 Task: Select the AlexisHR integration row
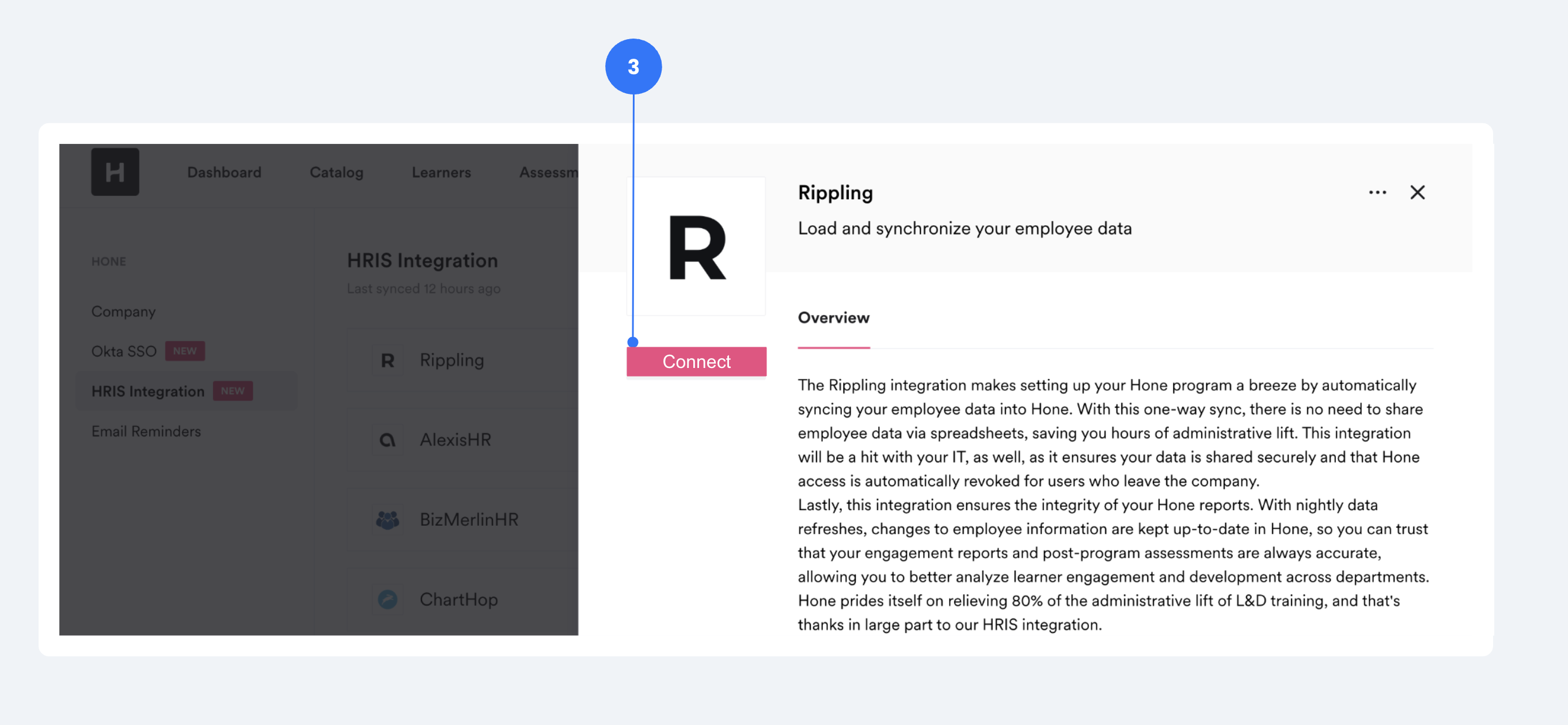462,439
